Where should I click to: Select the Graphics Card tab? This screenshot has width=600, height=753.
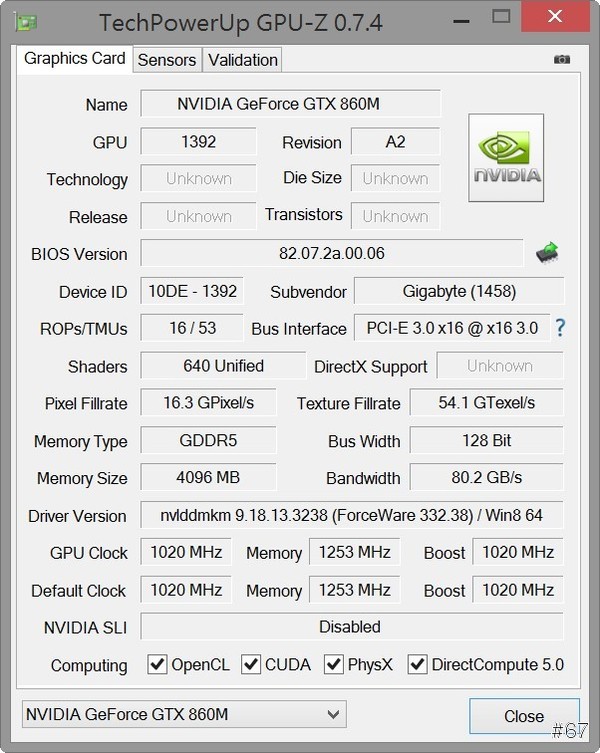pyautogui.click(x=74, y=59)
